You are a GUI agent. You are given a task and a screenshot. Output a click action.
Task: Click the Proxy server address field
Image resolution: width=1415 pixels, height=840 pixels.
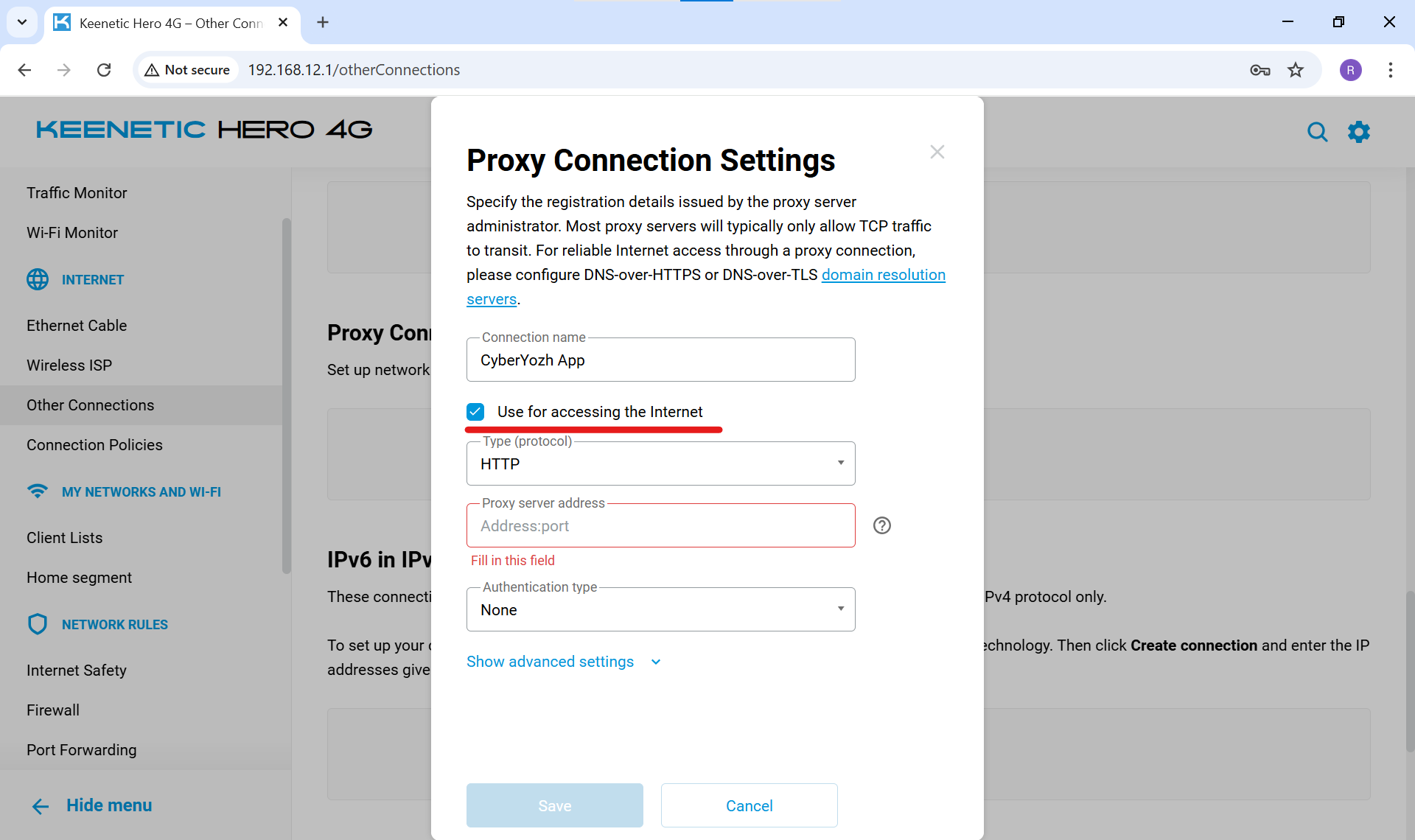click(x=660, y=526)
